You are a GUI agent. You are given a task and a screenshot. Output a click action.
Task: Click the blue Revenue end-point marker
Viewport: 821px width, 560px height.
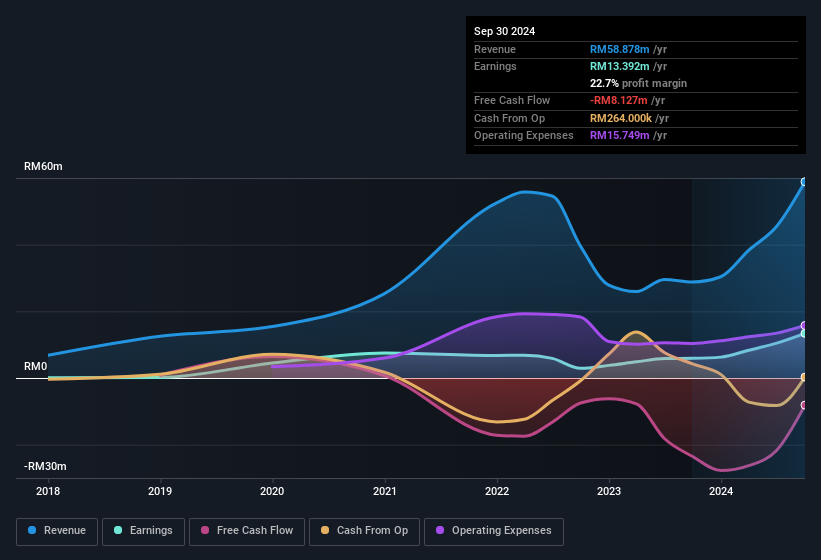[804, 182]
